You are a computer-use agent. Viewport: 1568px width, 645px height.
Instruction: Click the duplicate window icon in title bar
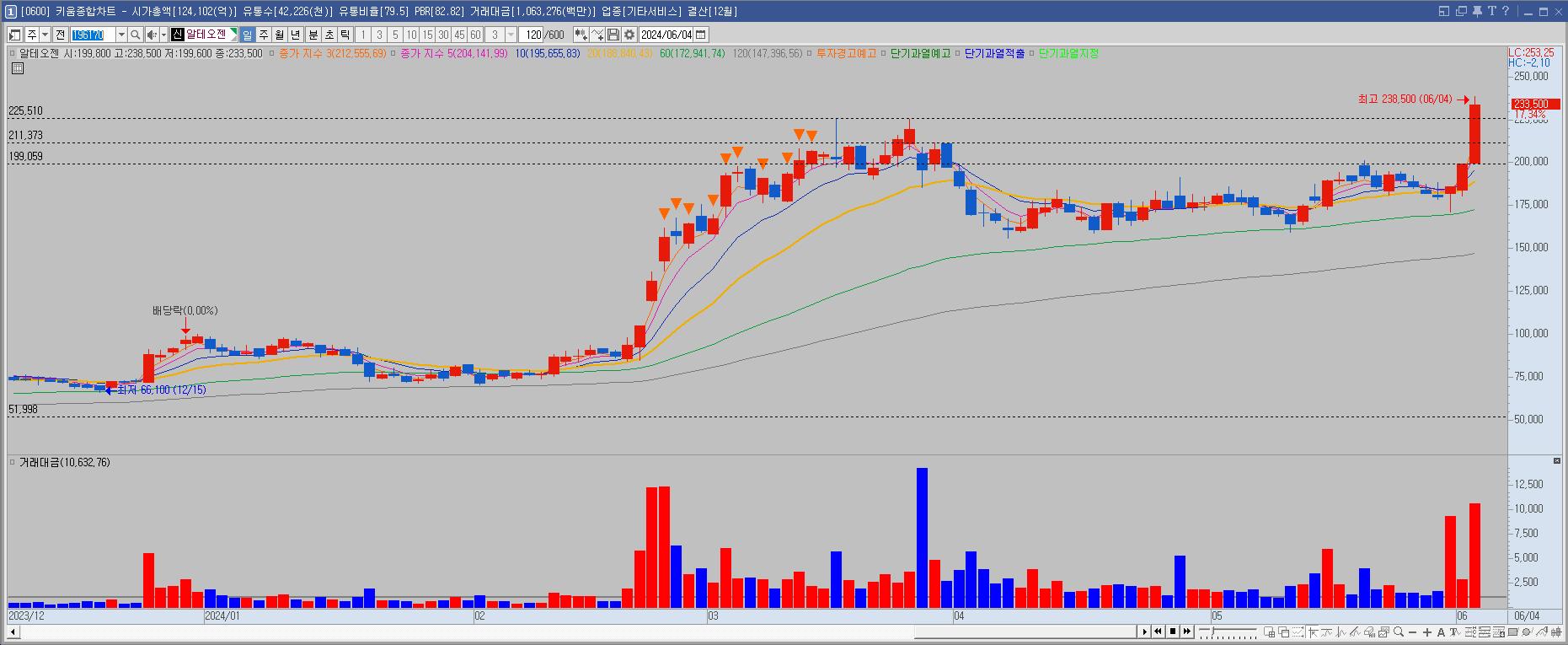click(1461, 11)
